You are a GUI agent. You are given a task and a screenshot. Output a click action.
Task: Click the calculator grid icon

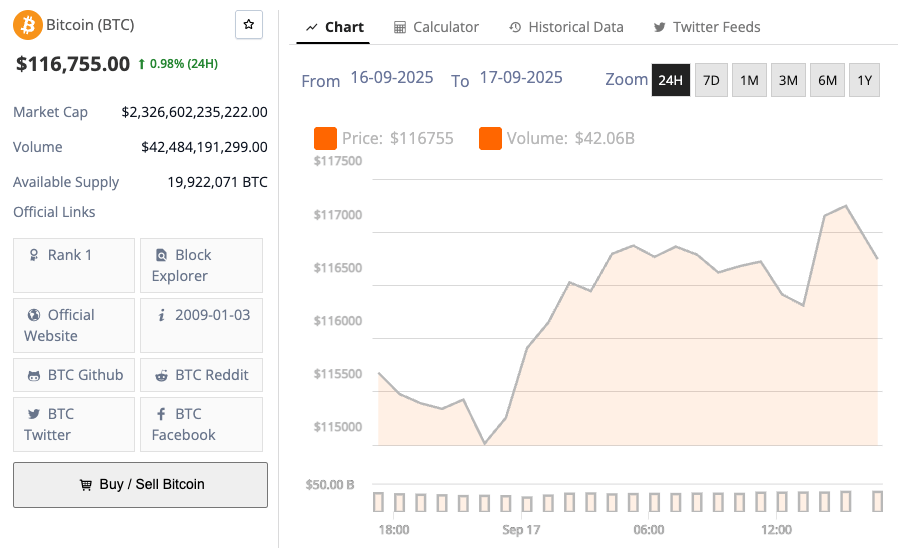400,27
